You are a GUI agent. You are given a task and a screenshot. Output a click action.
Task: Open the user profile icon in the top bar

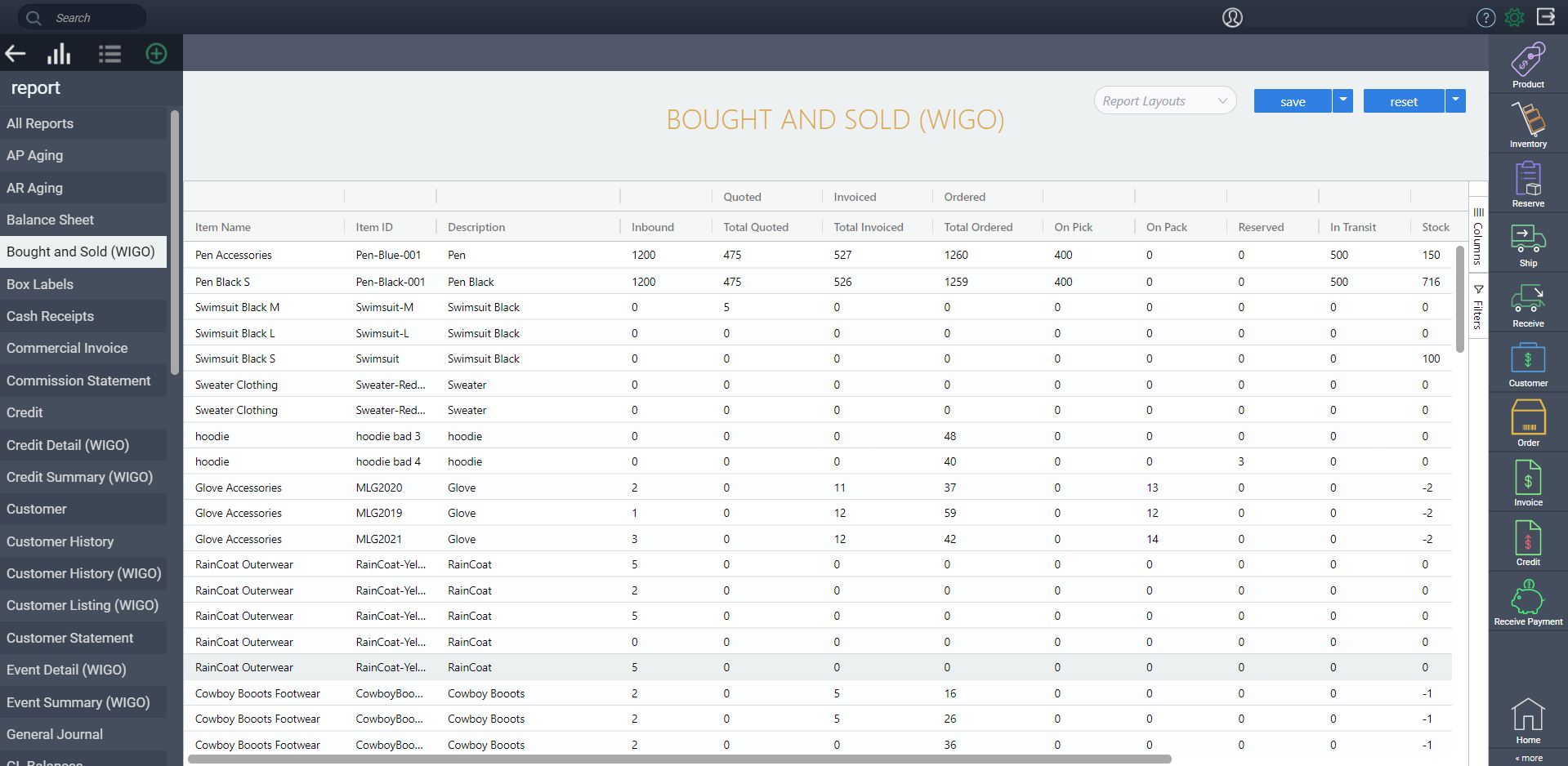1232,17
